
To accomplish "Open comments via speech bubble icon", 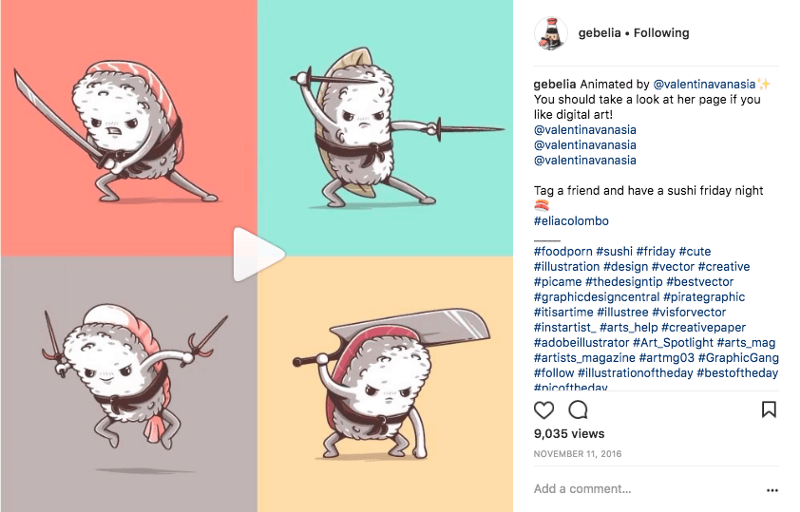I will [578, 410].
